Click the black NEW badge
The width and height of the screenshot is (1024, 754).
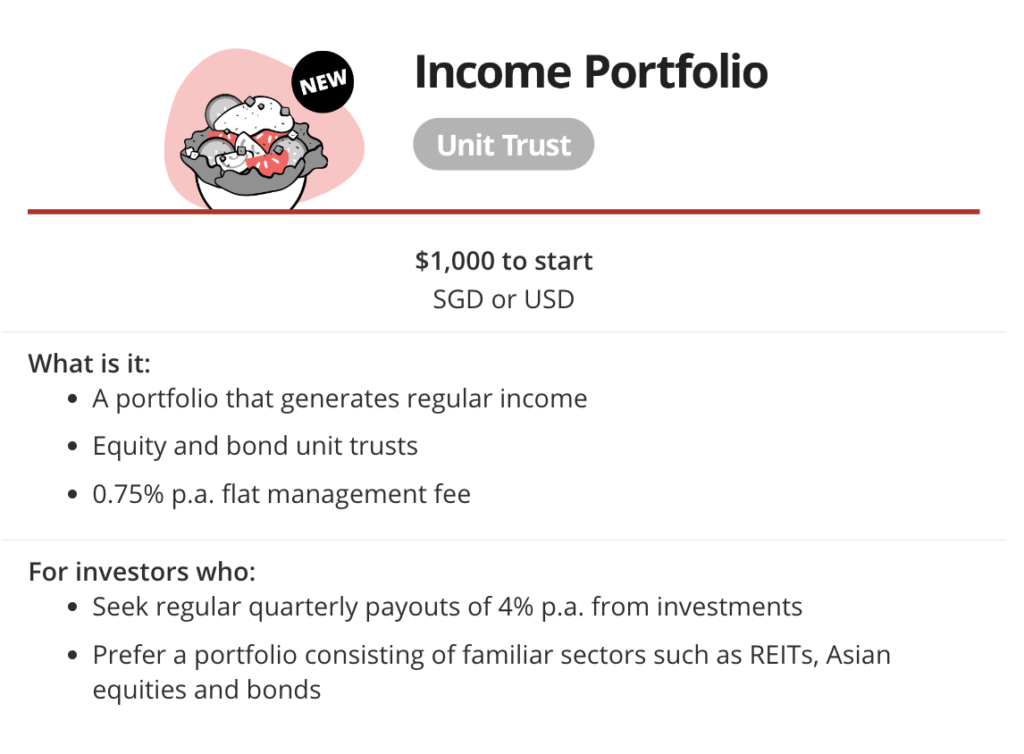pyautogui.click(x=323, y=82)
